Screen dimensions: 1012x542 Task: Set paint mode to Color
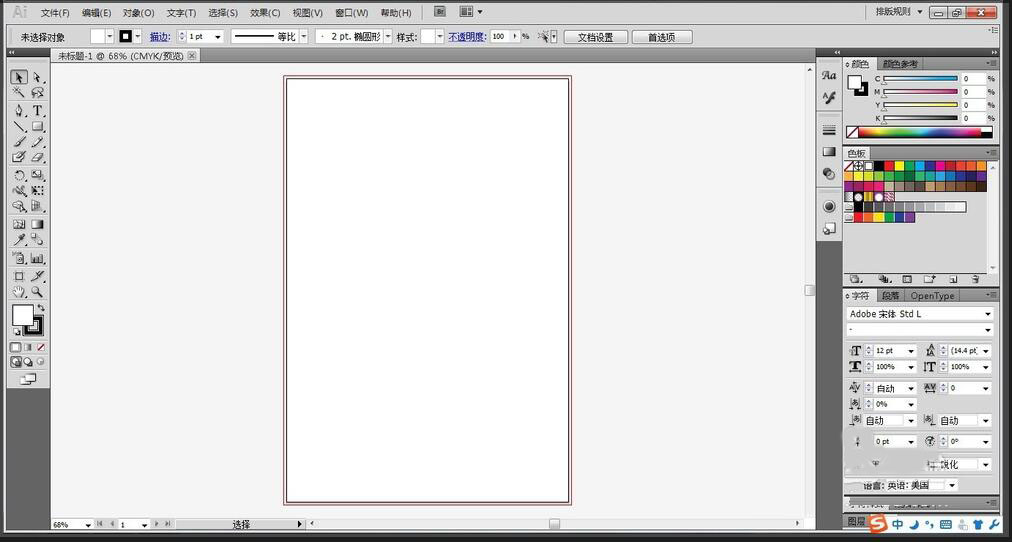[15, 347]
